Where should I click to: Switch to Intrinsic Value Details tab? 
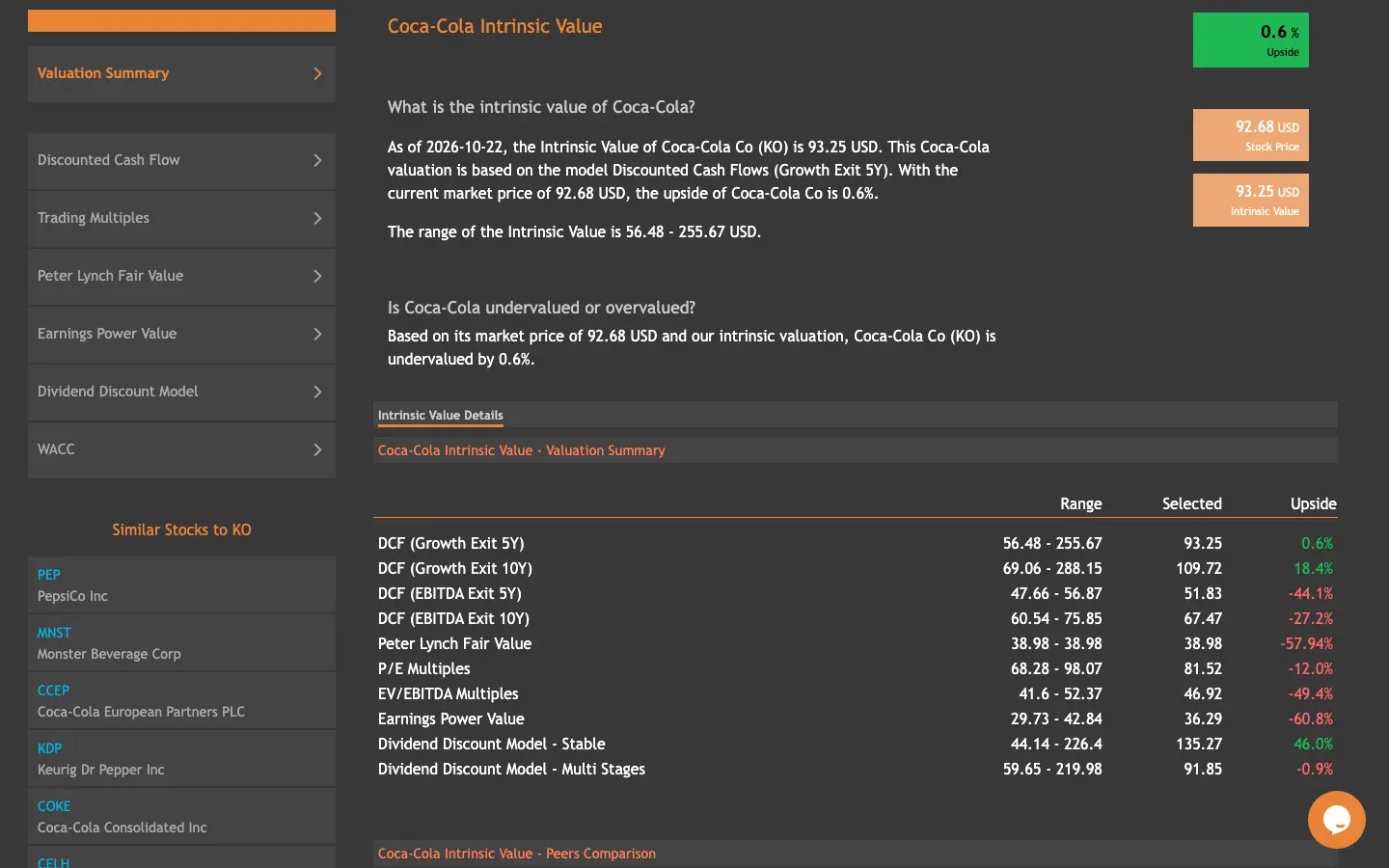[440, 416]
